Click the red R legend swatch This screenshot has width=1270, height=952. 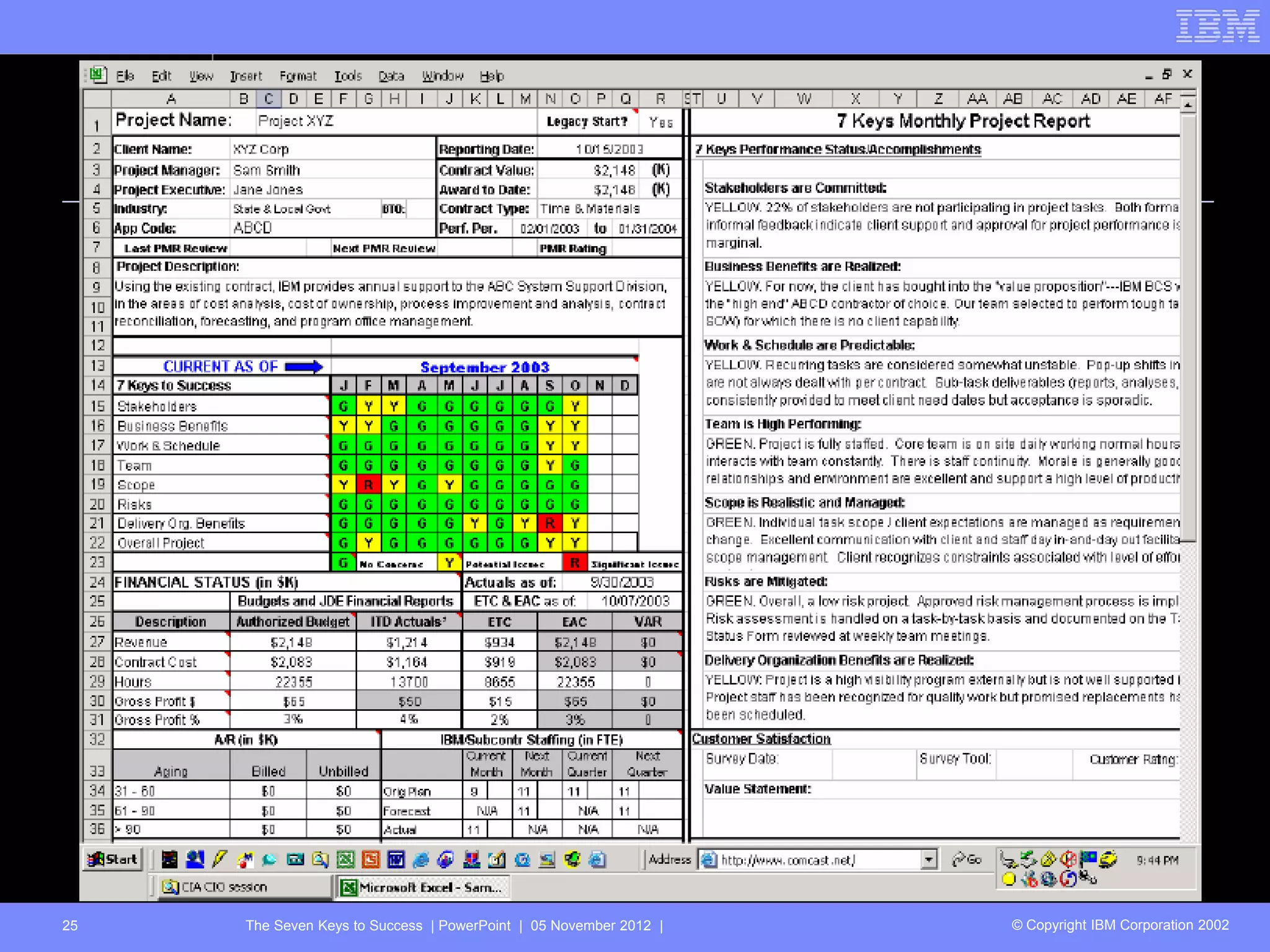point(575,563)
